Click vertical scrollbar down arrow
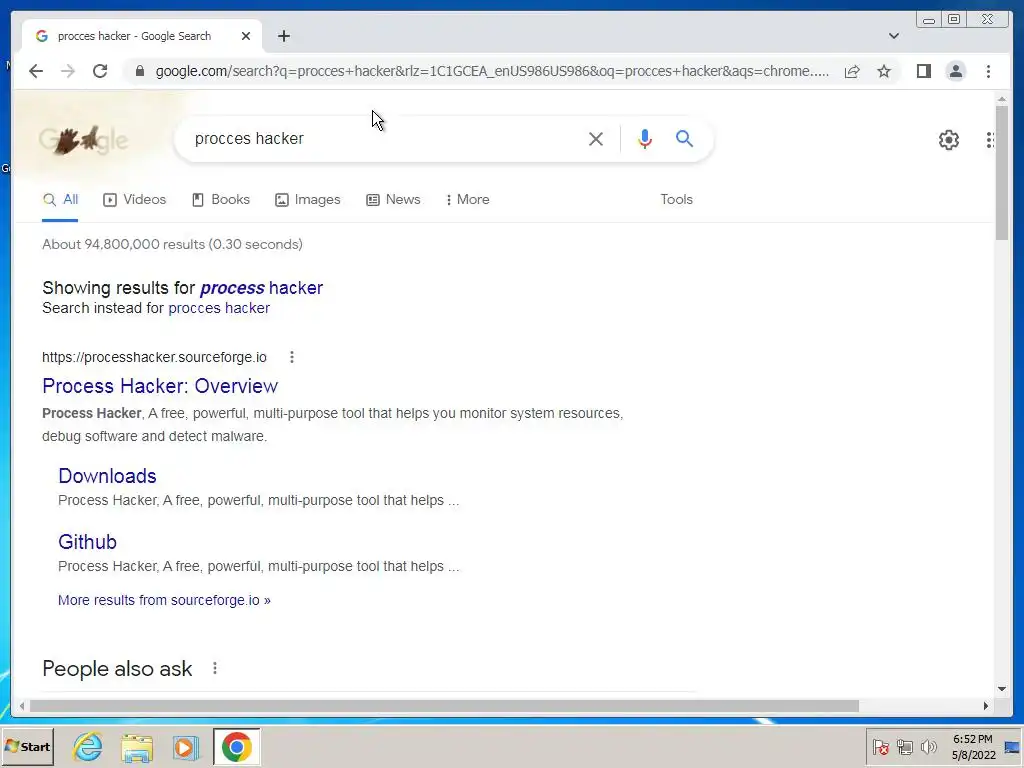1024x768 pixels. point(1002,689)
